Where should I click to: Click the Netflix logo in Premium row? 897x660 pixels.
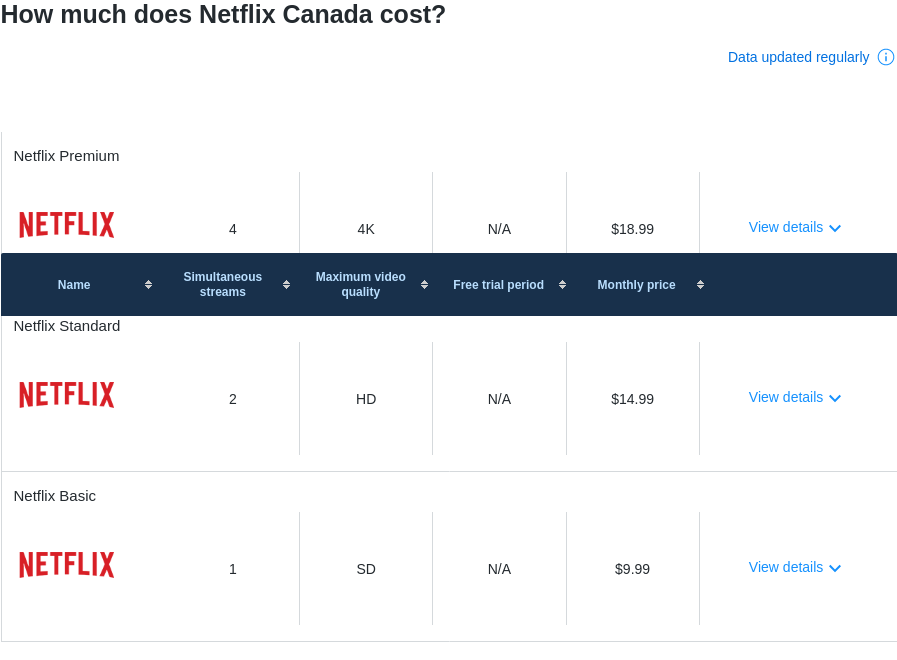pos(67,225)
